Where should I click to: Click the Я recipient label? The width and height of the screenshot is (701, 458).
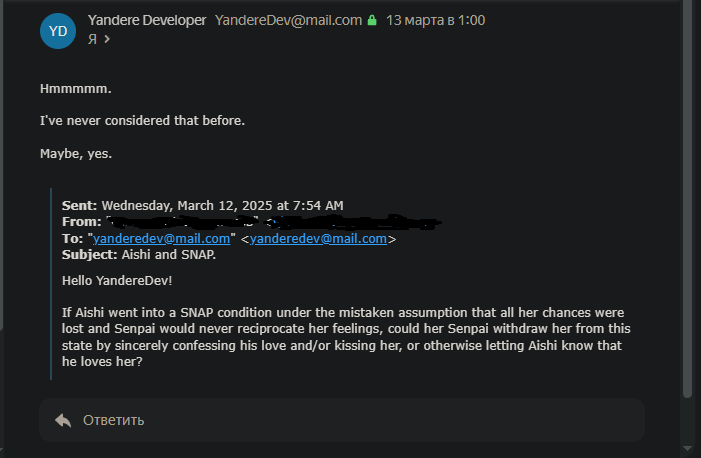click(x=93, y=40)
